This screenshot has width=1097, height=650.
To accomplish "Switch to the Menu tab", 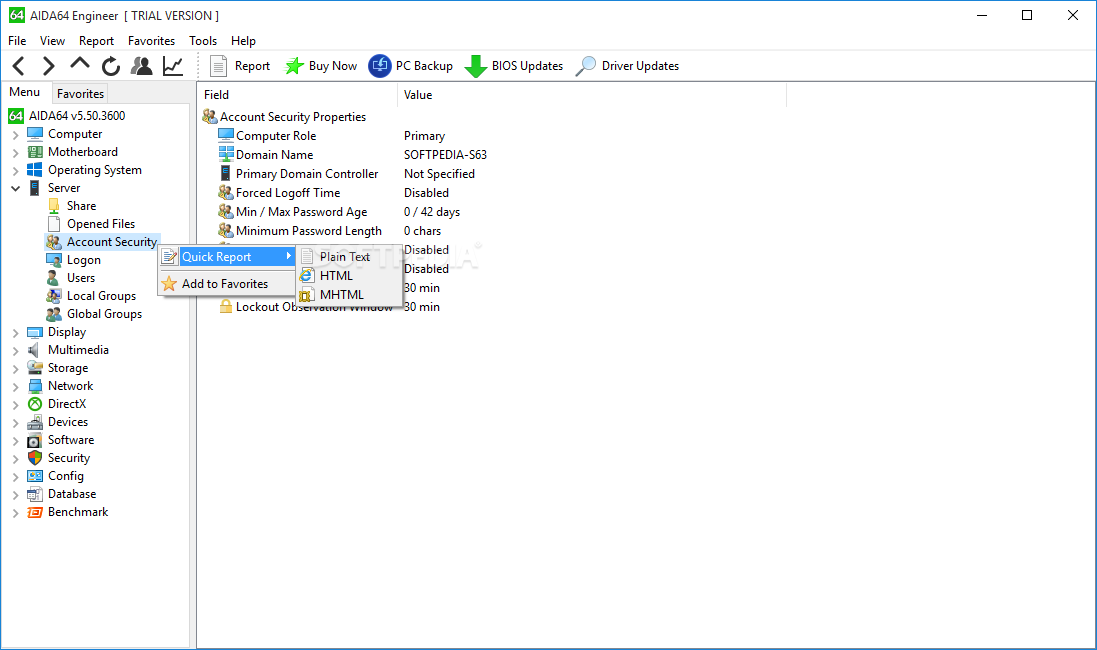I will (25, 92).
